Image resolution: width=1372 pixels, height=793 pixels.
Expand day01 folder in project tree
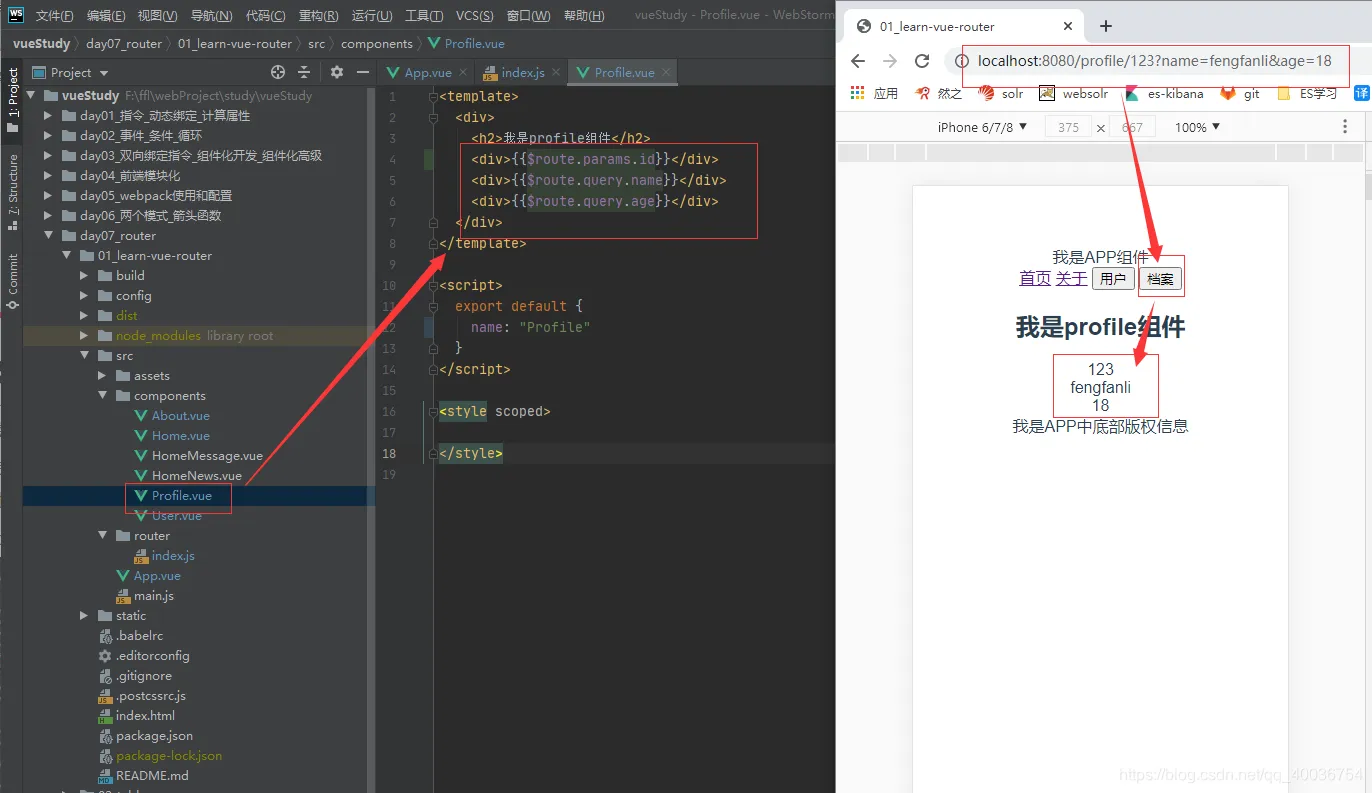(x=48, y=116)
